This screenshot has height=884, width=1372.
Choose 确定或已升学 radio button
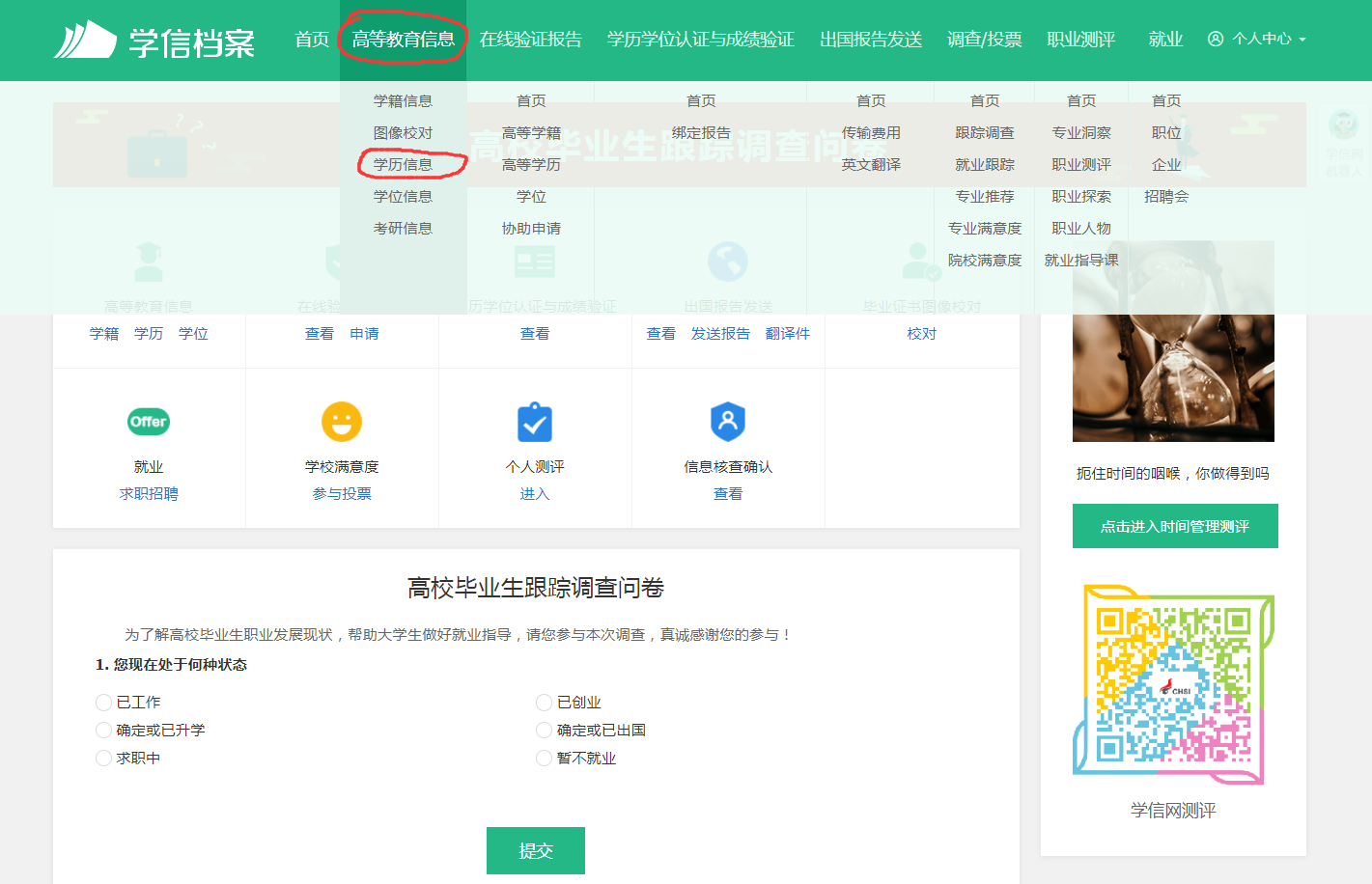[x=103, y=731]
